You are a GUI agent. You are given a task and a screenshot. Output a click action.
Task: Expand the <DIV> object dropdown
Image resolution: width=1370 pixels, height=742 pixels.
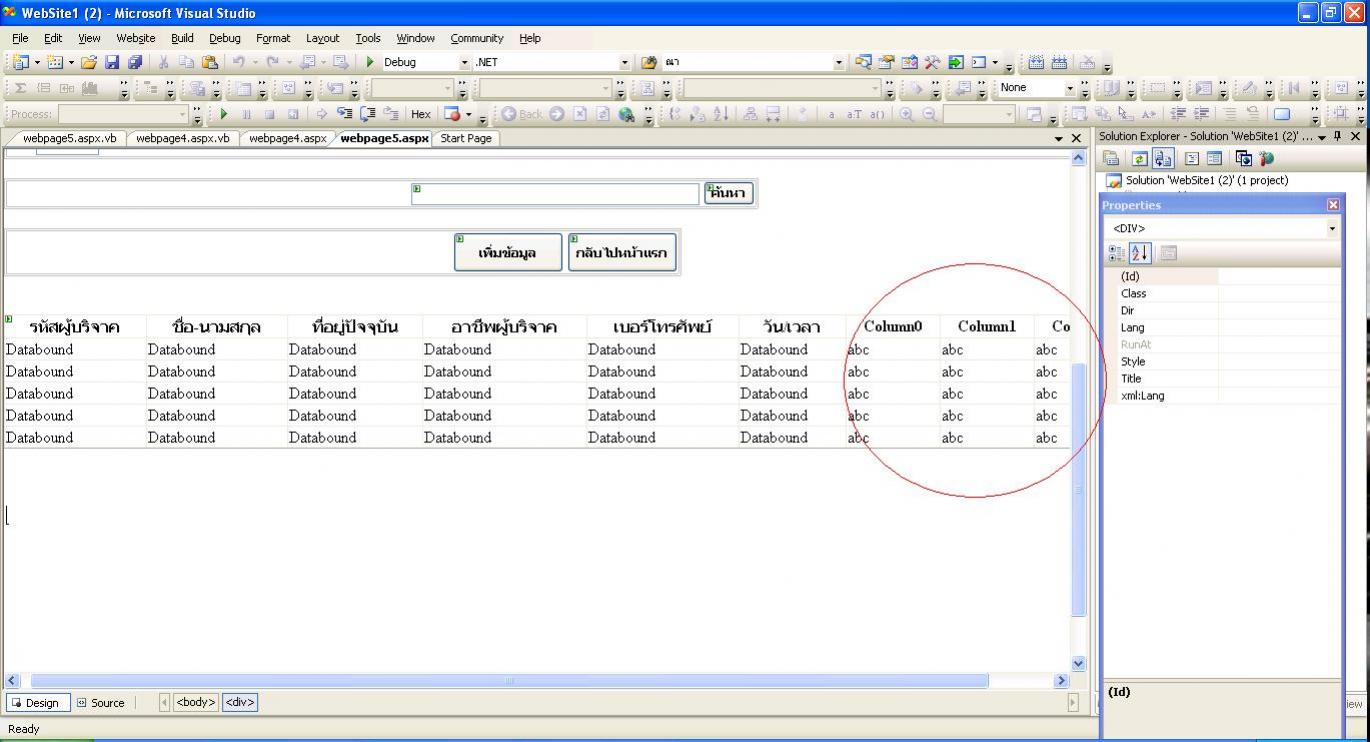click(1331, 229)
